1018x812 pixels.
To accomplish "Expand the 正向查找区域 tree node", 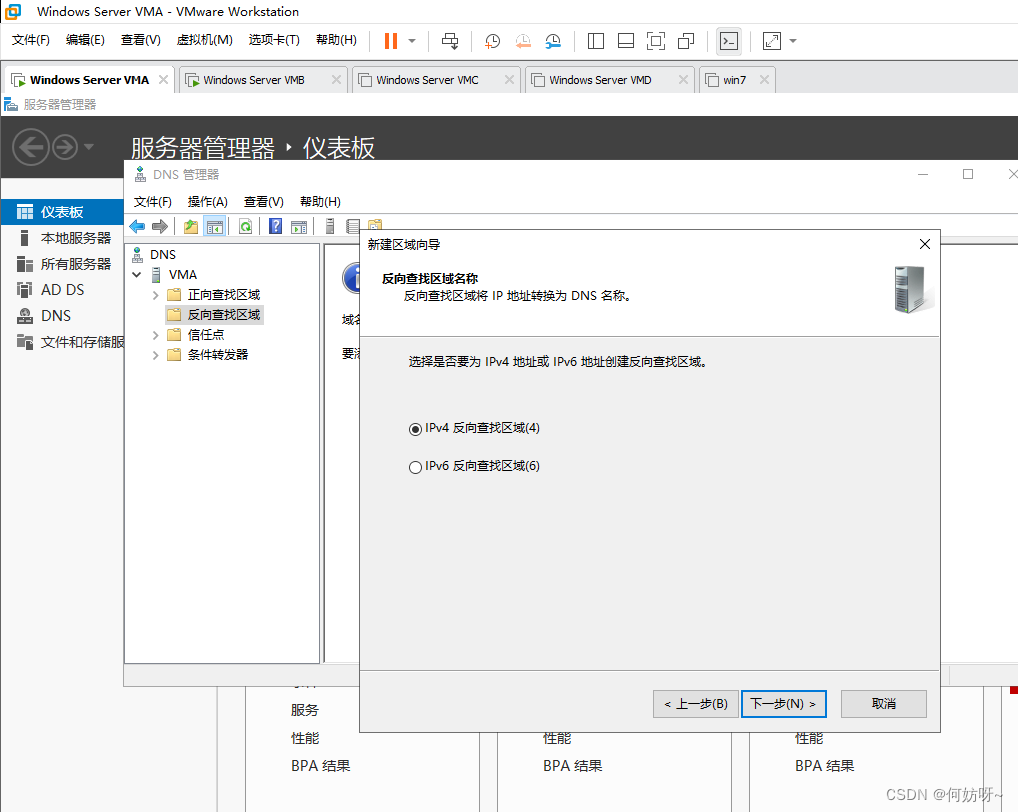I will point(155,295).
